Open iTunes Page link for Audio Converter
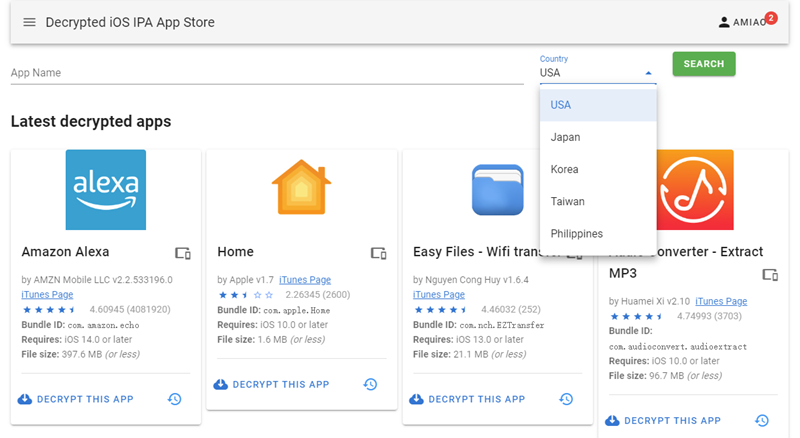 (x=721, y=301)
